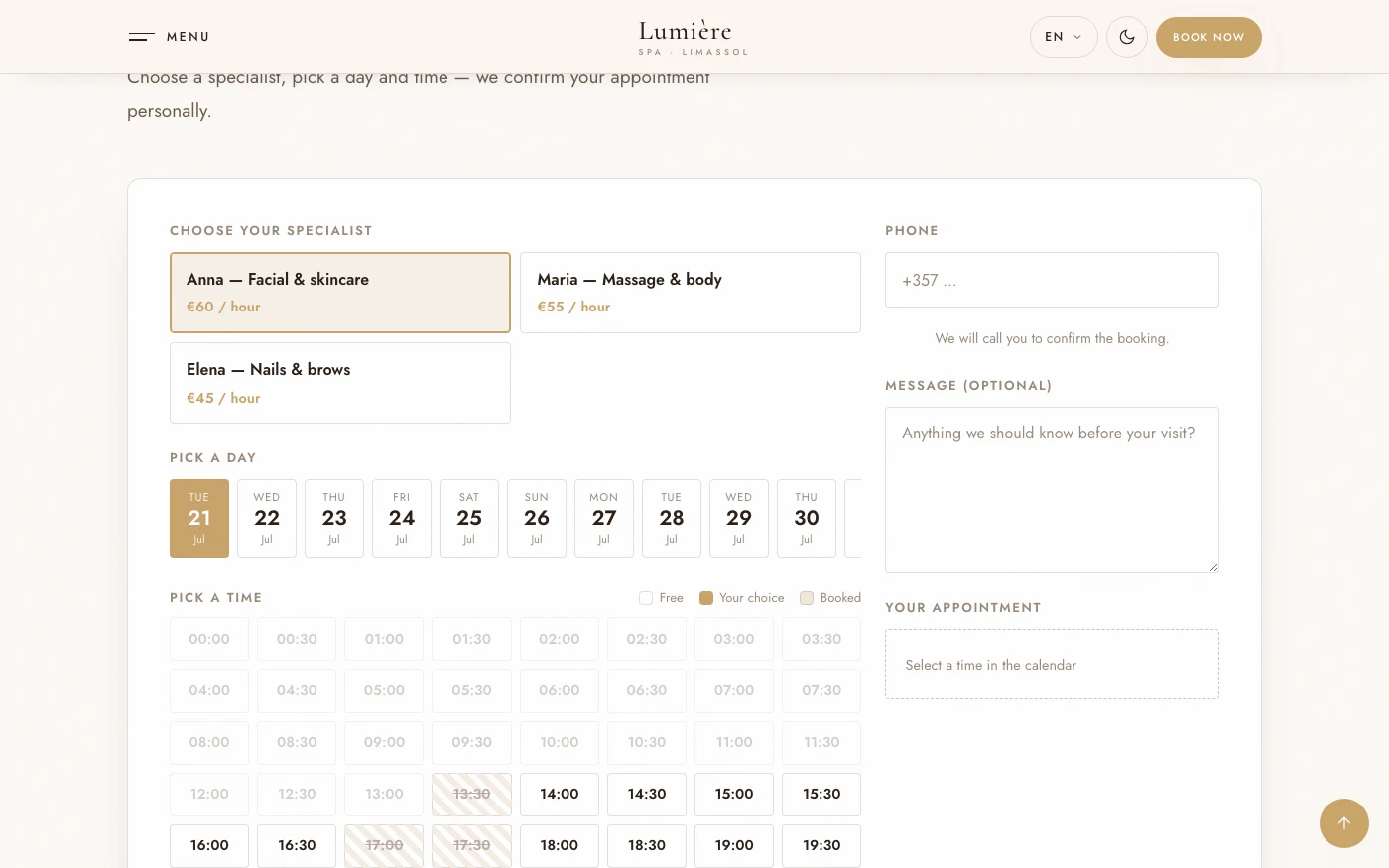Screen dimensions: 1389x868
Task: Click 'We will call you to confirm' note
Action: [x=1052, y=338]
